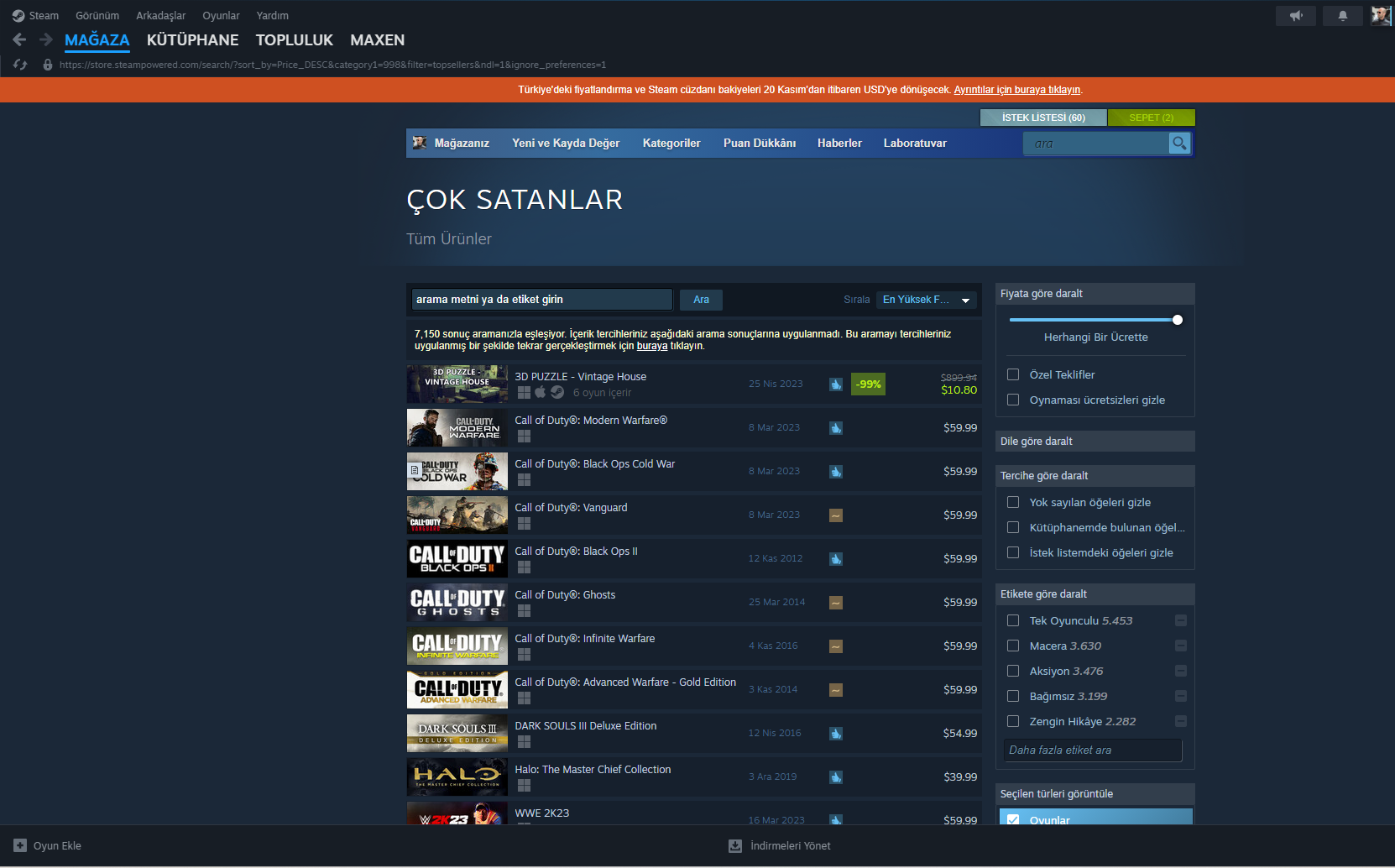Switch to the TOPLULUK tab
Image resolution: width=1395 pixels, height=868 pixels.
(295, 40)
